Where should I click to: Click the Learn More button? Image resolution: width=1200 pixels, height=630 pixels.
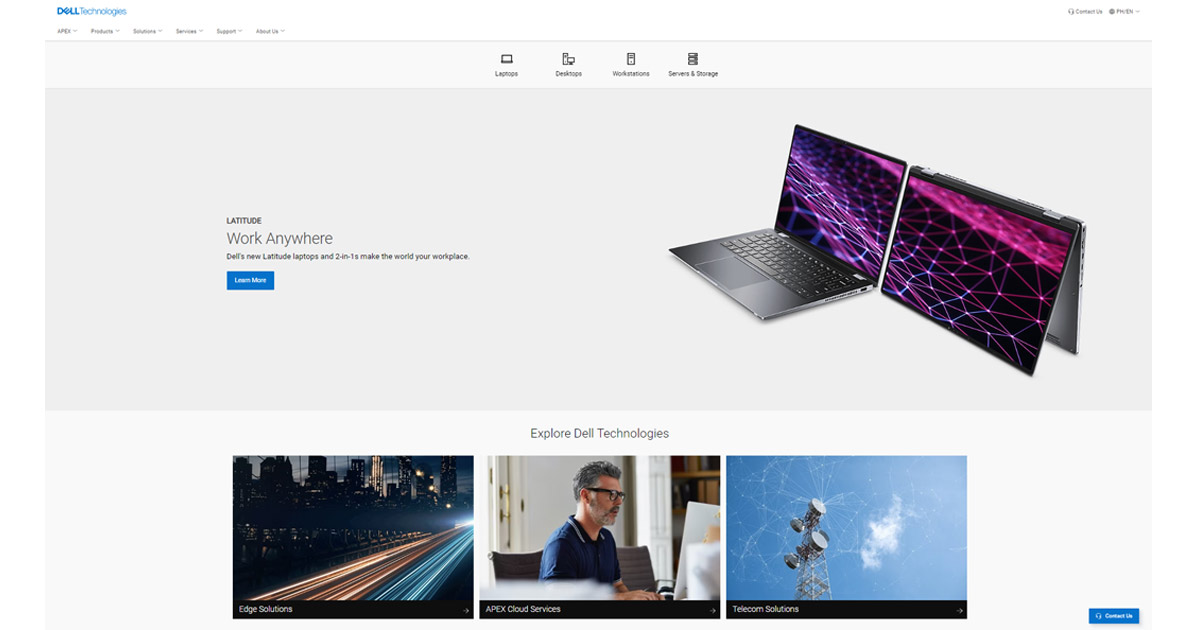[250, 281]
